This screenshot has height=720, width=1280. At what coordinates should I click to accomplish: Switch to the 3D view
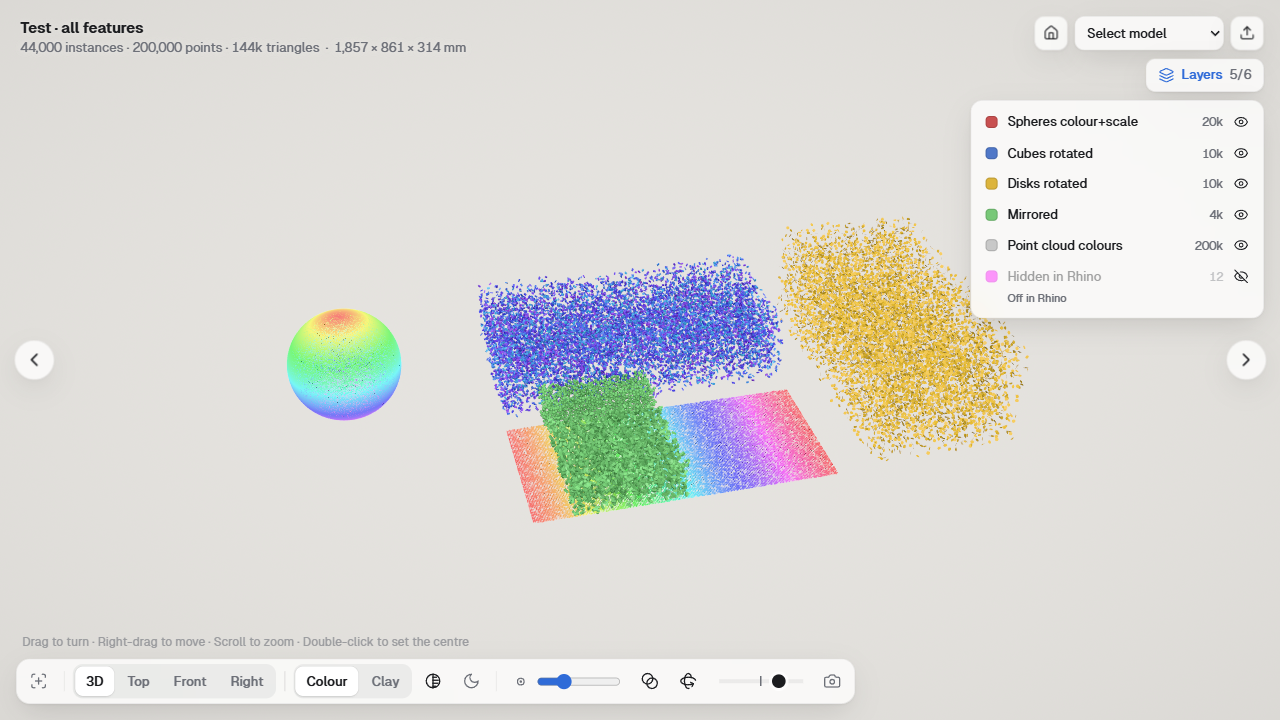[x=95, y=681]
